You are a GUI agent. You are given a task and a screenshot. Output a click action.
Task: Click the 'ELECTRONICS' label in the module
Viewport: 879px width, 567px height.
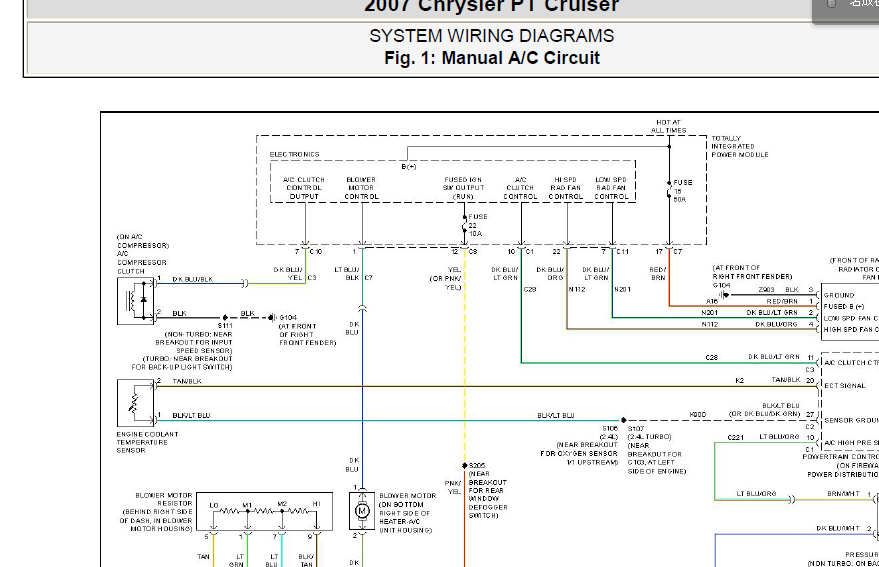[x=294, y=154]
